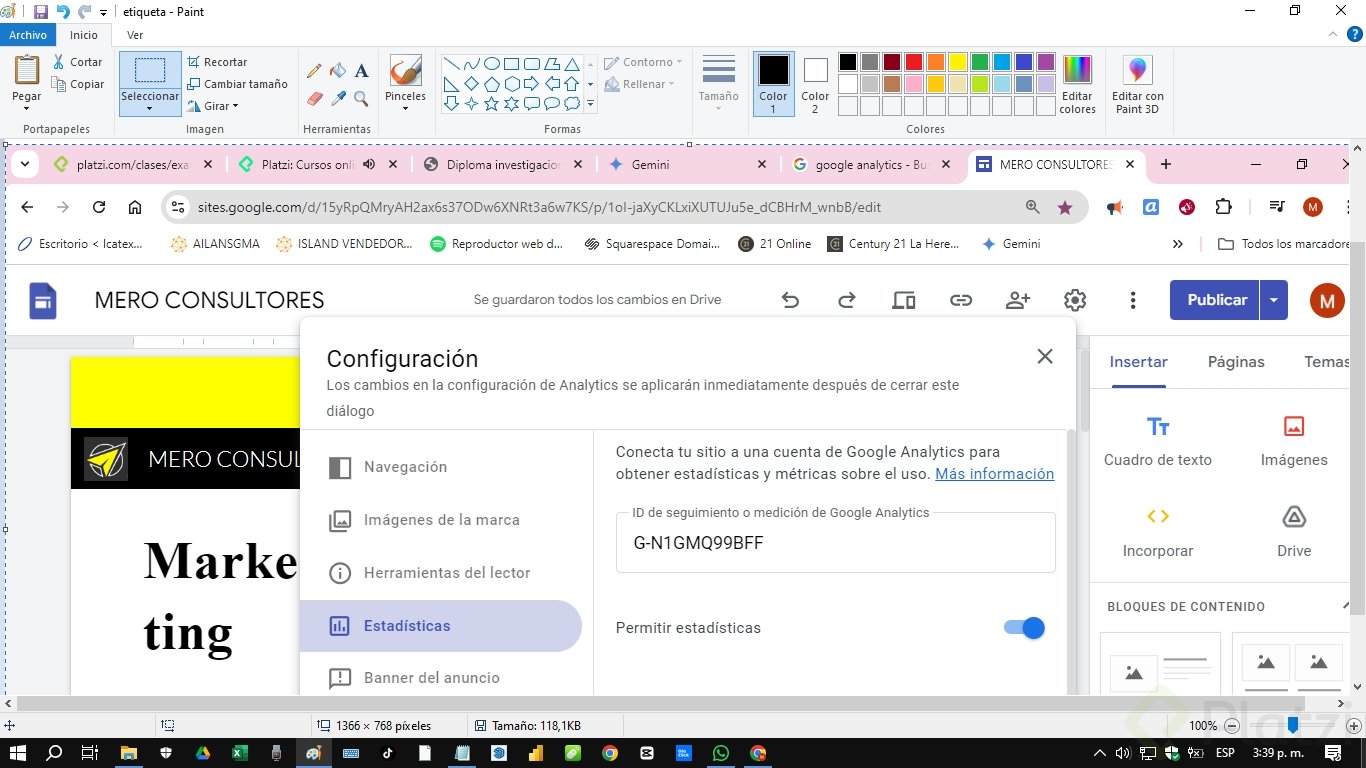Toggle the Permitir estadísticas switch
Image resolution: width=1366 pixels, height=768 pixels.
point(1024,628)
